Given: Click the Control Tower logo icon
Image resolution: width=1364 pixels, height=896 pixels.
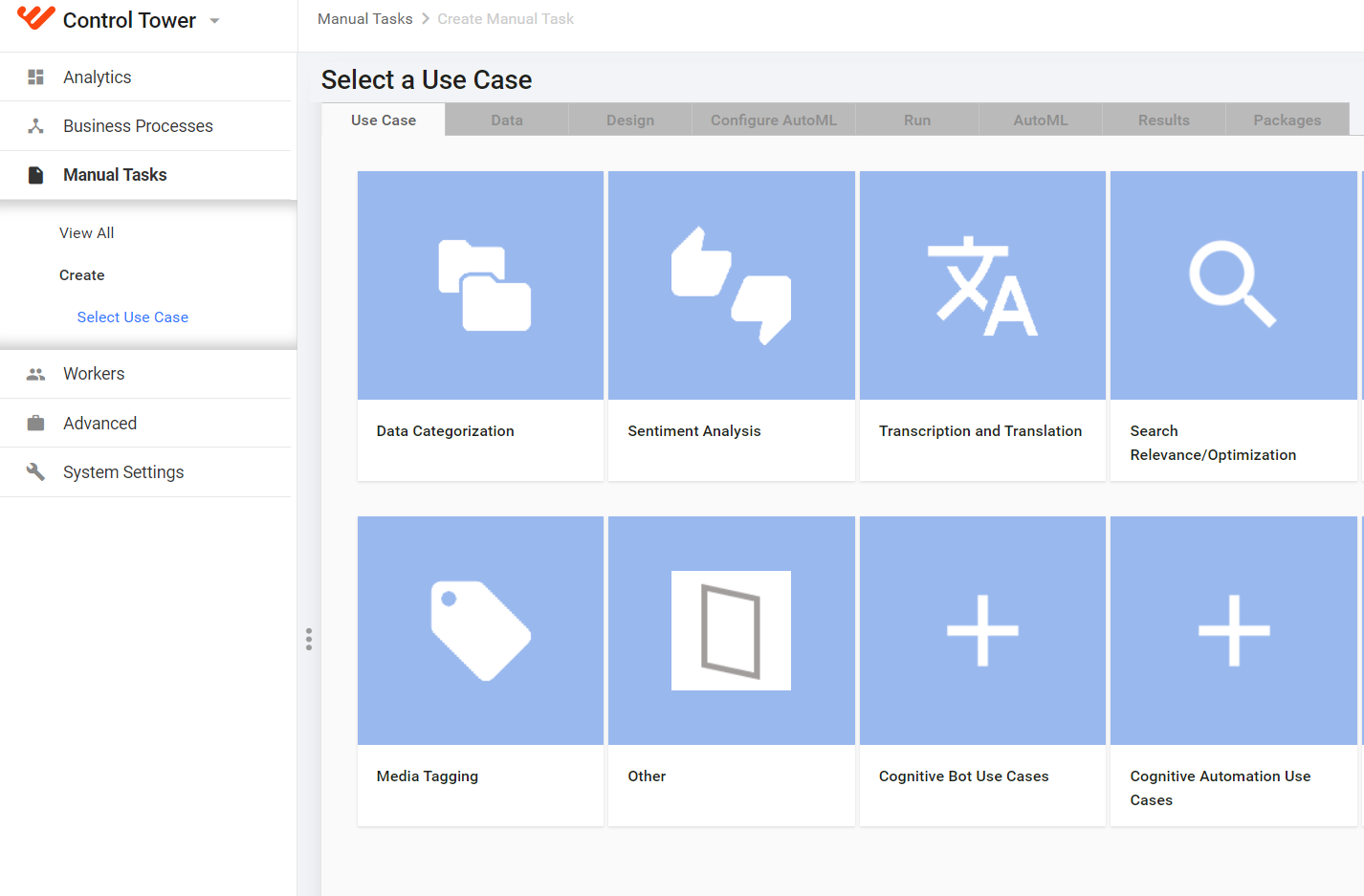Looking at the screenshot, I should pyautogui.click(x=36, y=18).
